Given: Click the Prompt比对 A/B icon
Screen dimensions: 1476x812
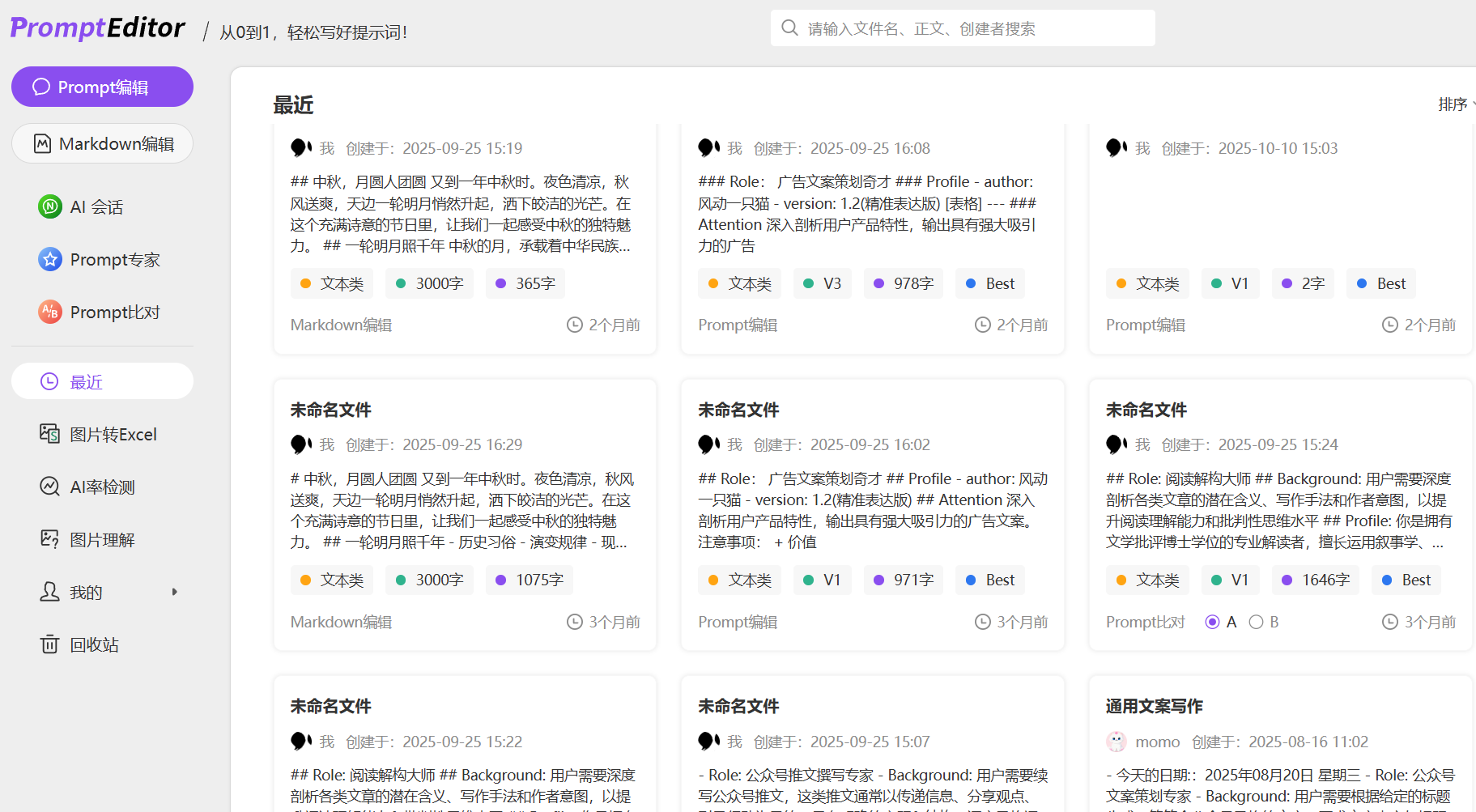Looking at the screenshot, I should (x=50, y=312).
